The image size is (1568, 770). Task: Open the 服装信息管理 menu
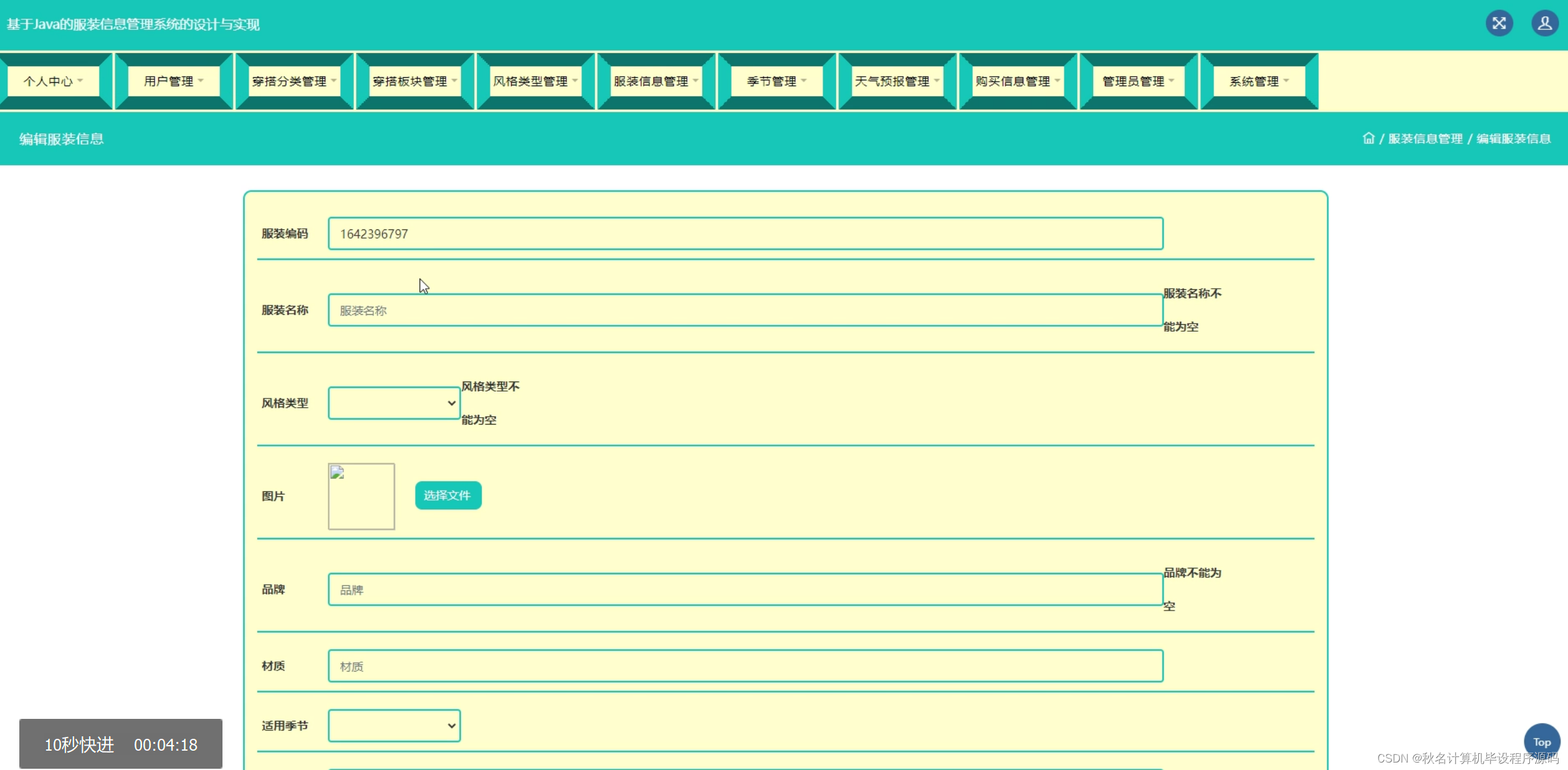click(656, 82)
